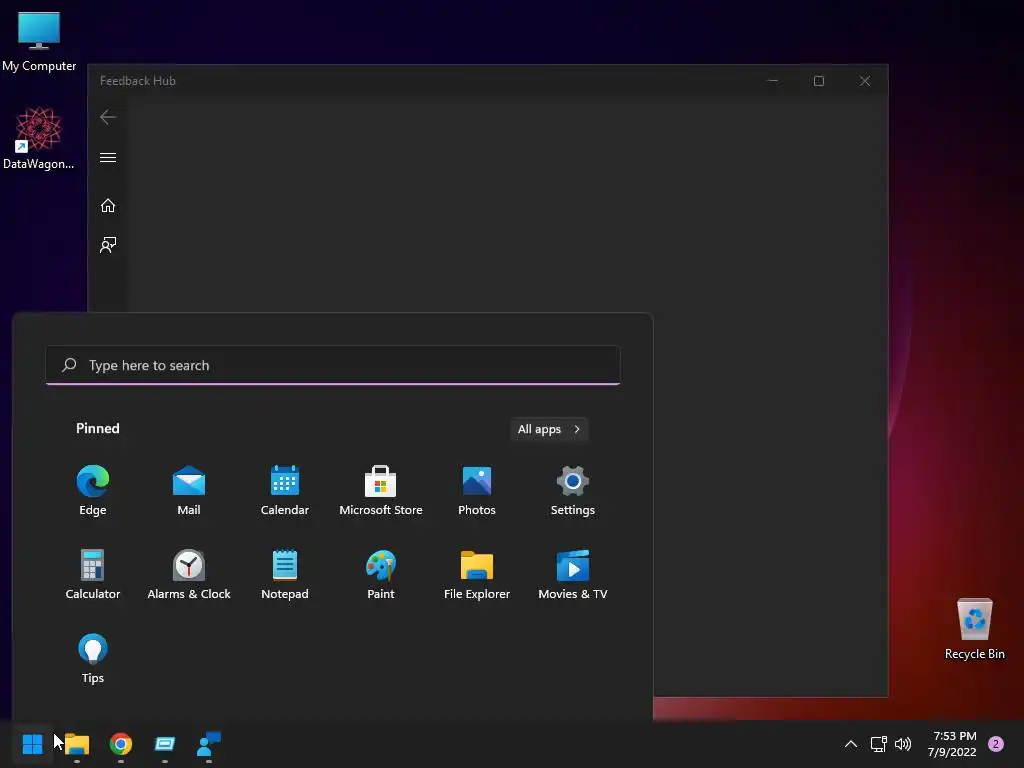Open Microsoft Store from pinned apps

(x=381, y=490)
